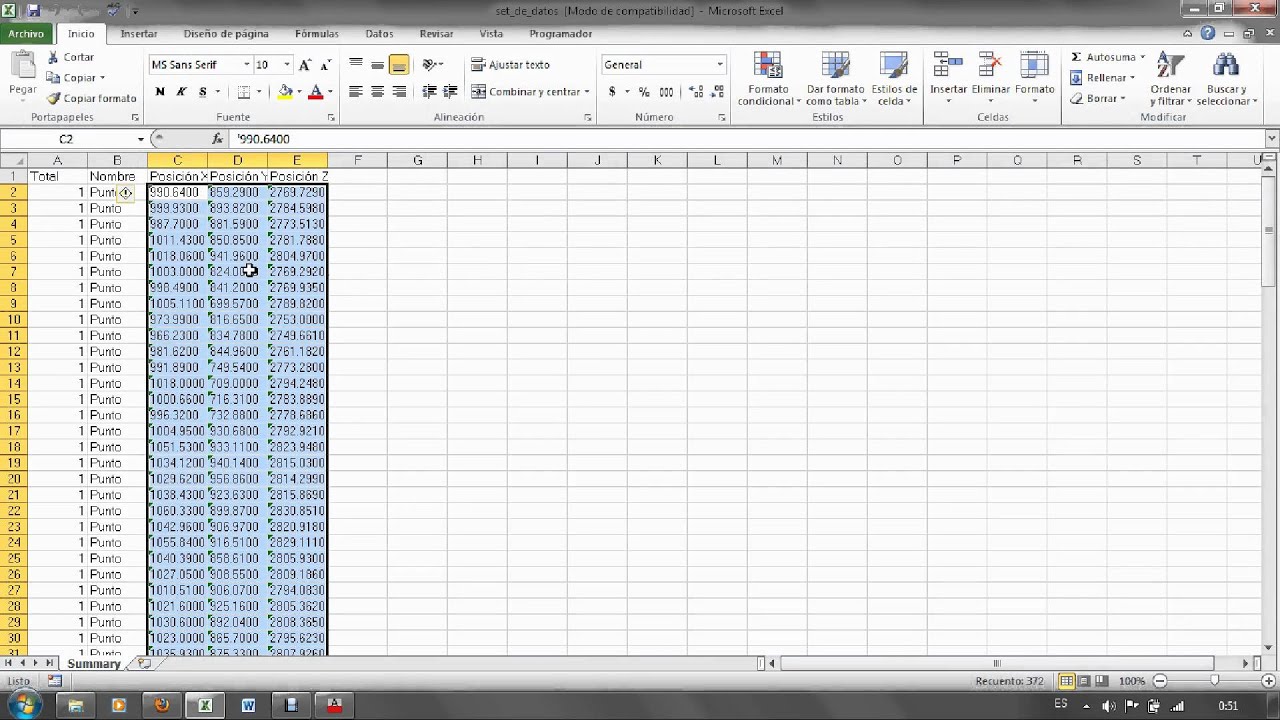Image resolution: width=1280 pixels, height=720 pixels.
Task: Toggle top vertical alignment
Action: pos(356,65)
